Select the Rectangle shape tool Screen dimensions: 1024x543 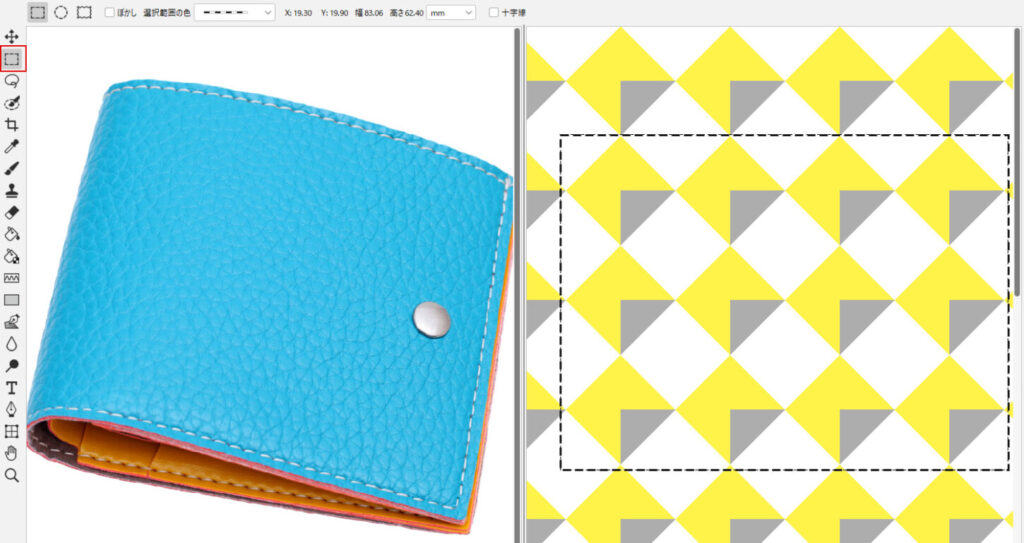12,300
